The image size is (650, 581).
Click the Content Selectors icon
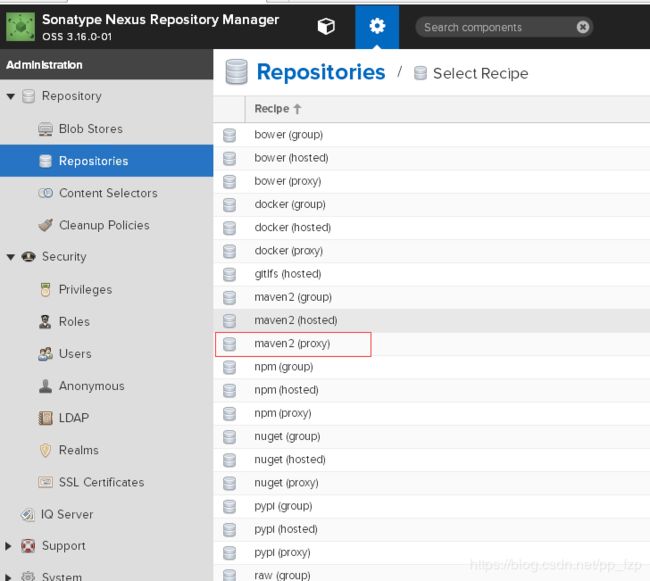[x=45, y=193]
